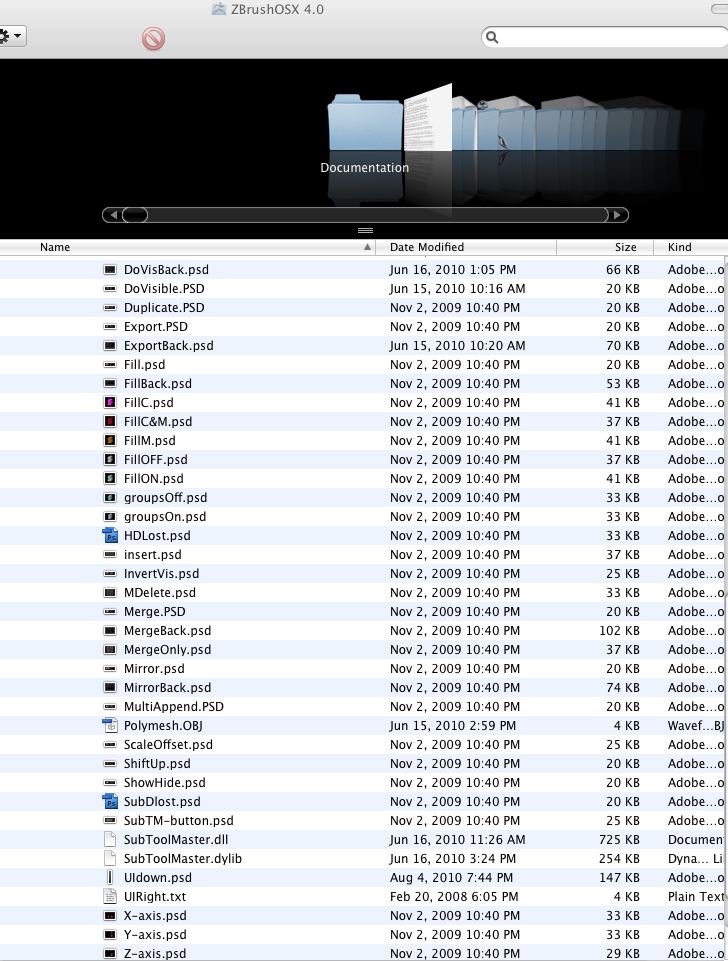
Task: Click the ExportBack.psd file icon
Action: click(110, 346)
